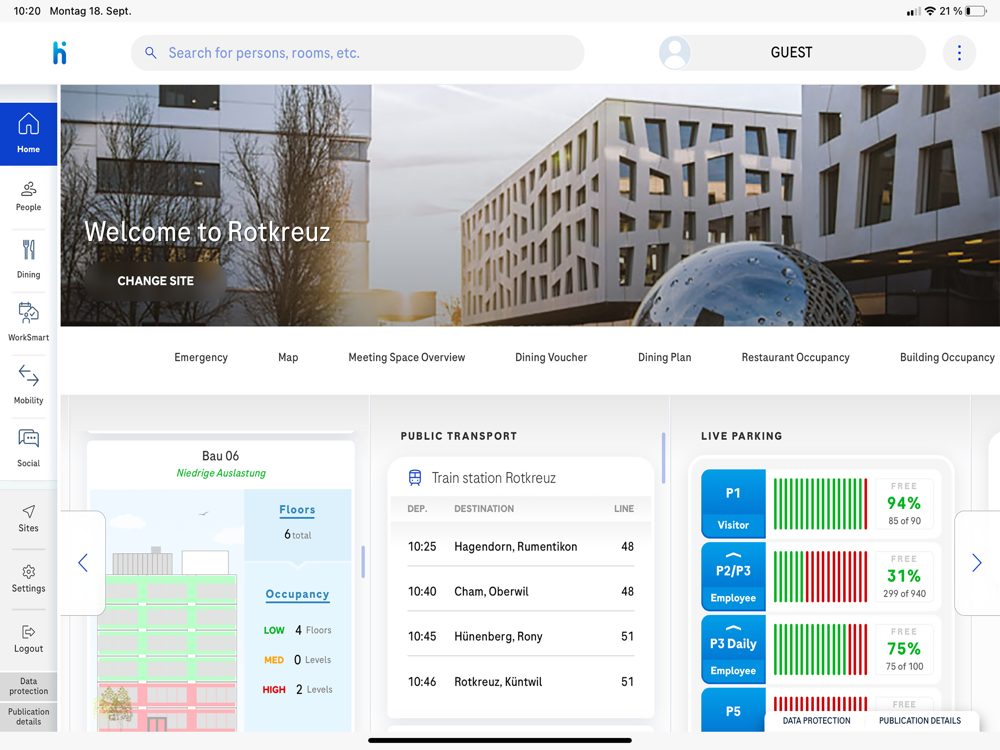Open the Social chat icon
Viewport: 1000px width, 750px height.
pos(28,438)
